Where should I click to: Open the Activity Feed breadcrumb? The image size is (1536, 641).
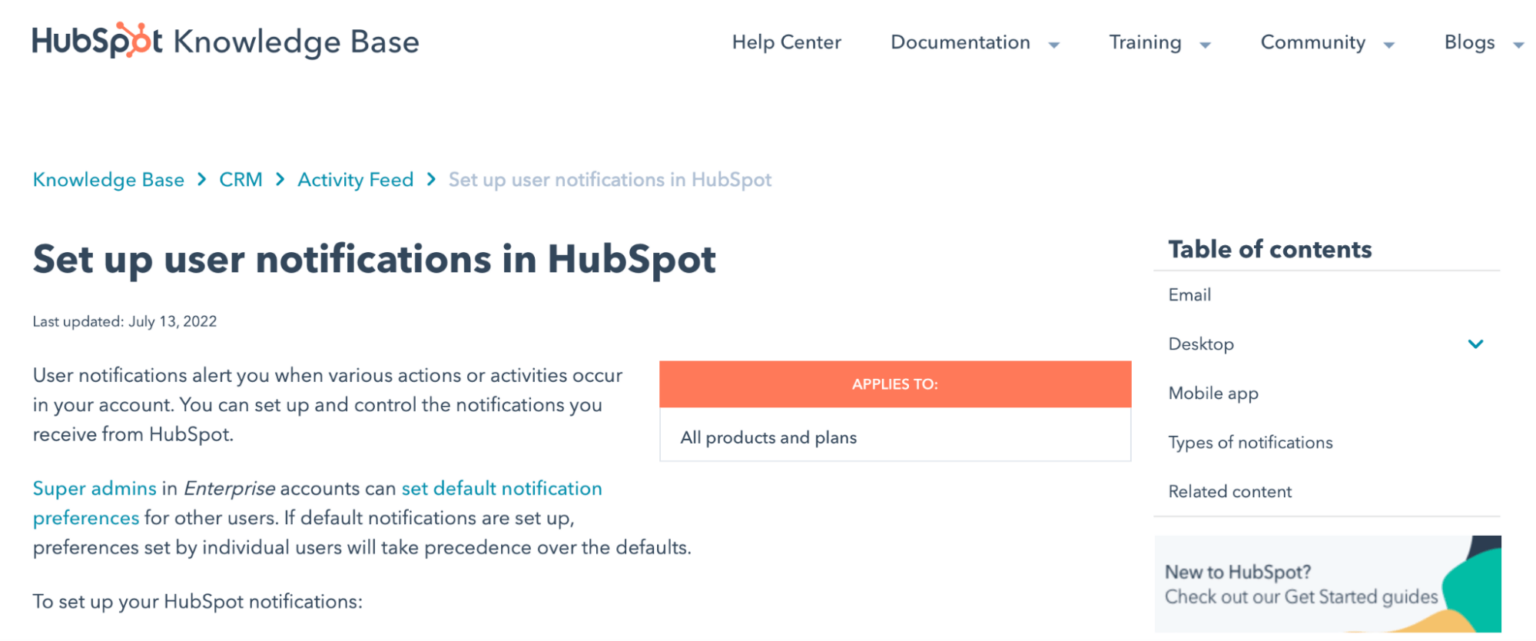[355, 179]
